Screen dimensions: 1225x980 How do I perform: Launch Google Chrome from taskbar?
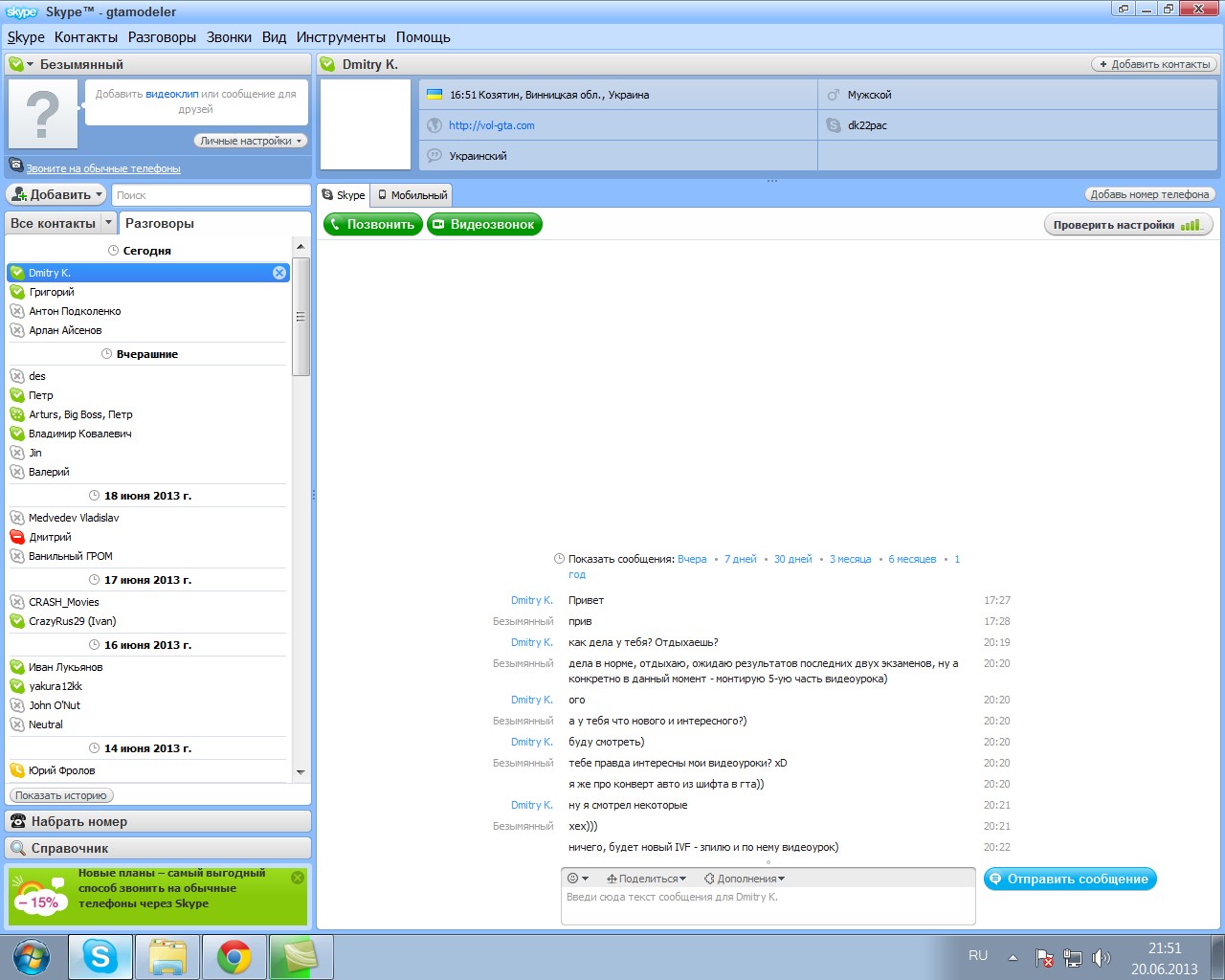tap(234, 956)
